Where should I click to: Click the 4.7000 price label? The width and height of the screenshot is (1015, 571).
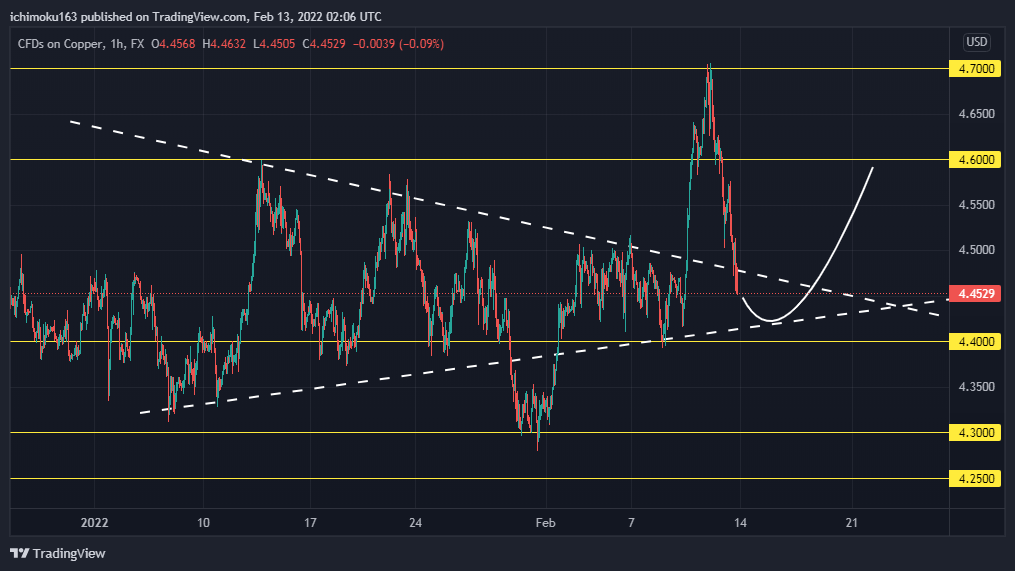coord(975,69)
